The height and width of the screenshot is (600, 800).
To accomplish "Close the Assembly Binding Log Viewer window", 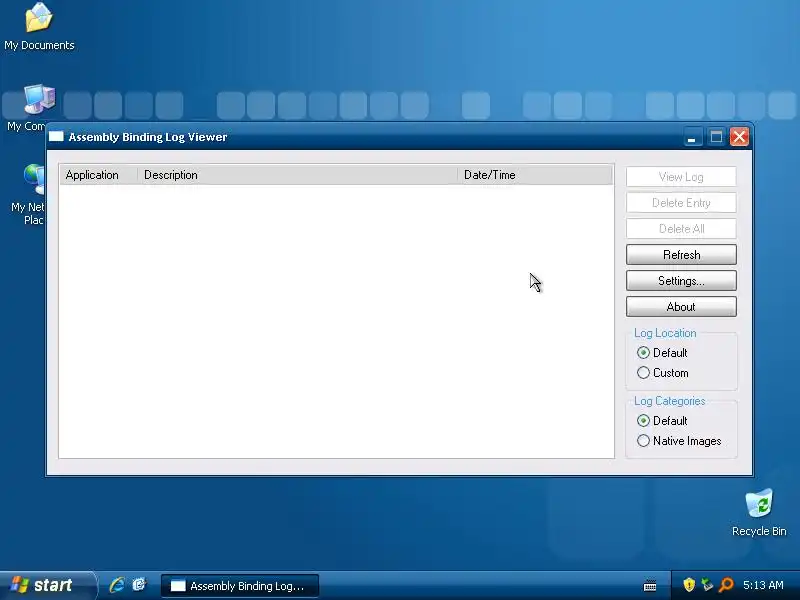I will point(739,137).
